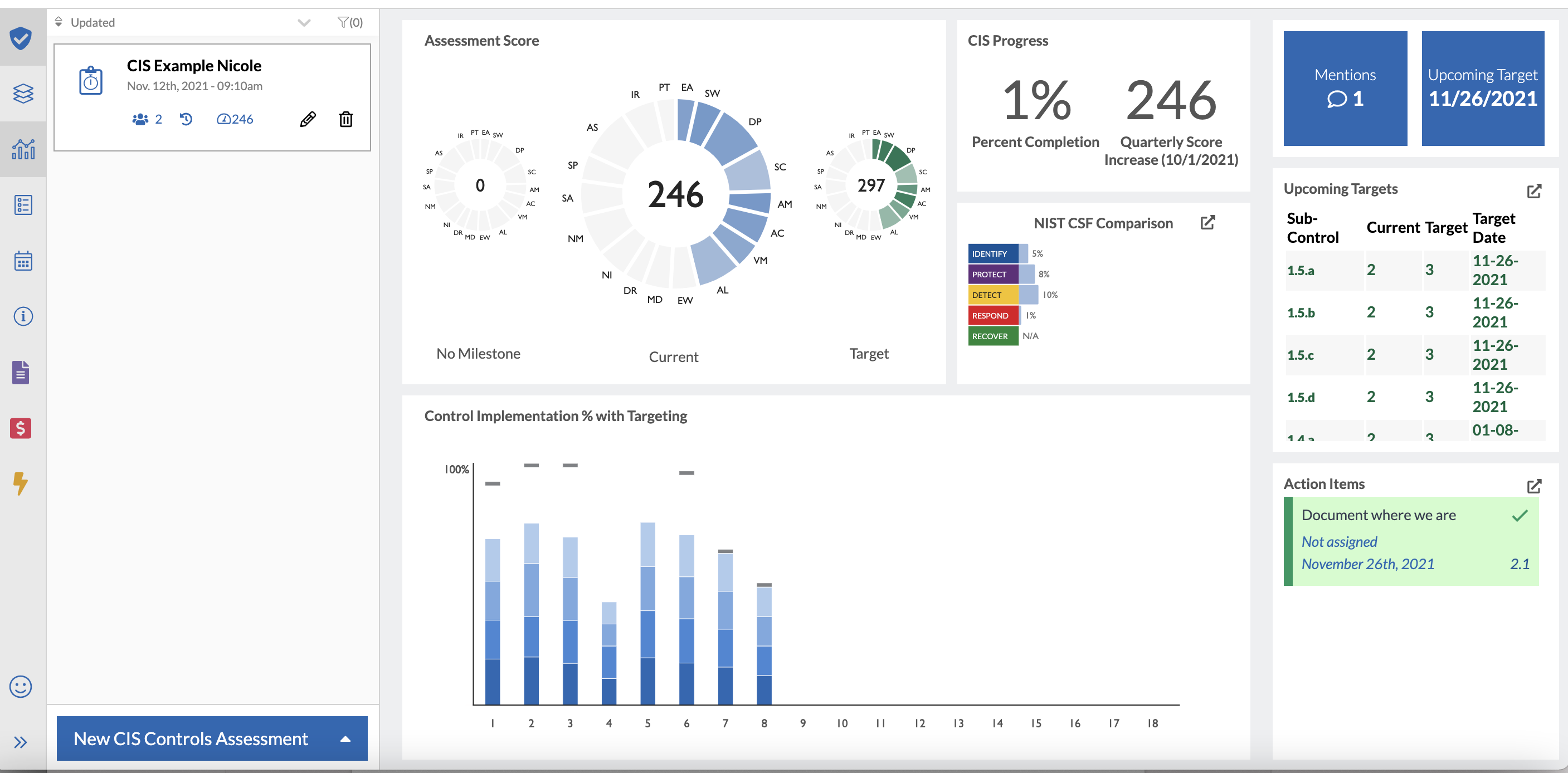Viewport: 1568px width, 773px height.
Task: Click the score gauge showing 246
Action: (235, 119)
